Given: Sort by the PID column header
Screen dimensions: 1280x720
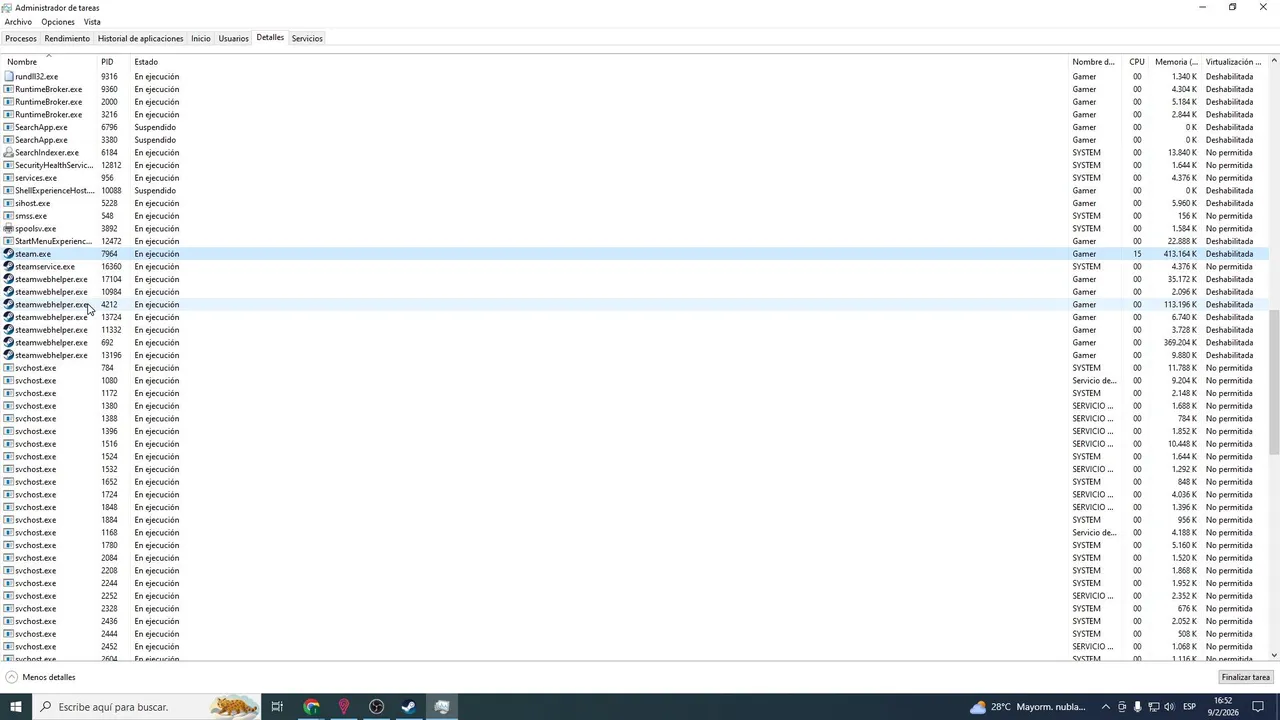Looking at the screenshot, I should coord(113,62).
